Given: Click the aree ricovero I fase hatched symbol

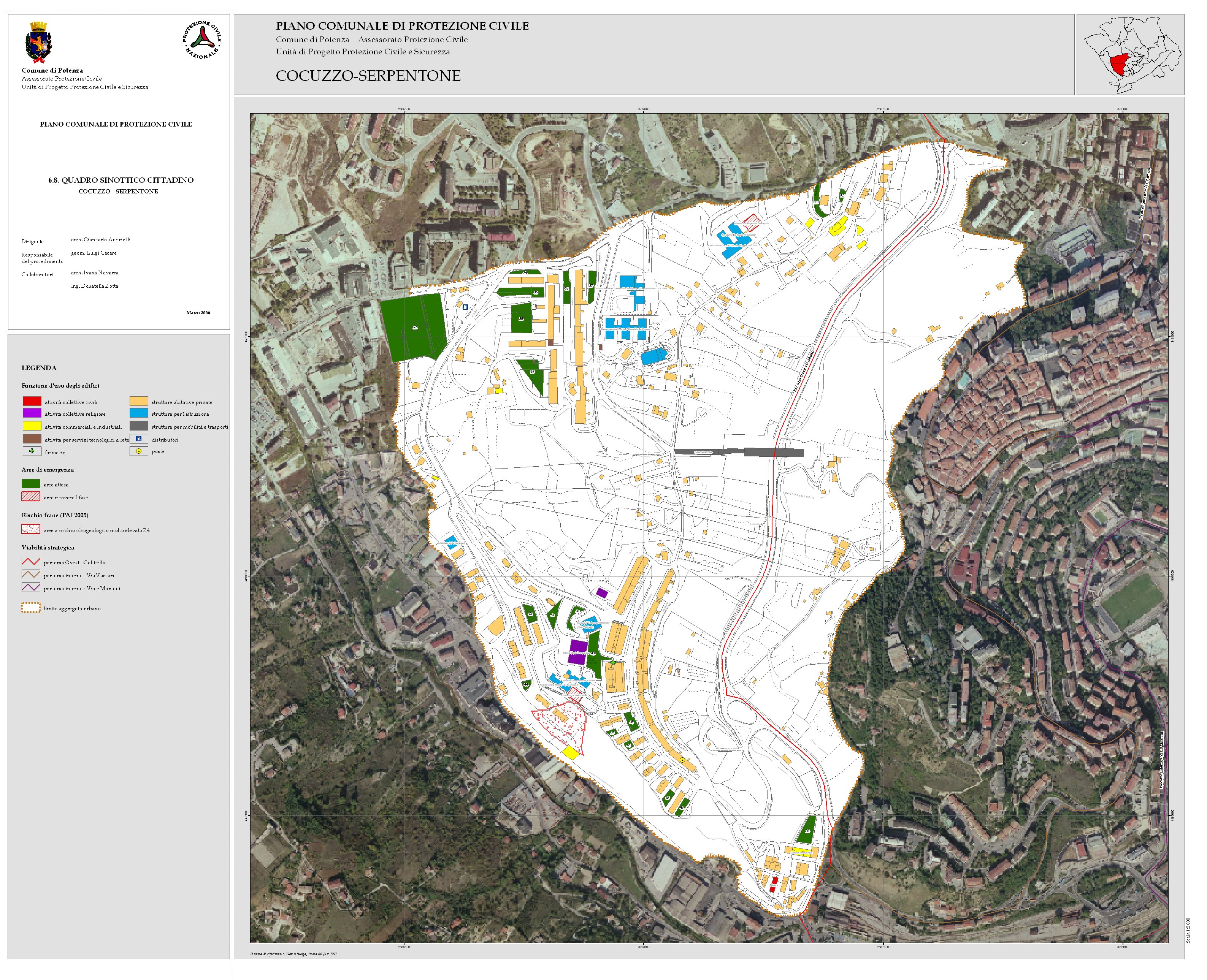Looking at the screenshot, I should [30, 497].
